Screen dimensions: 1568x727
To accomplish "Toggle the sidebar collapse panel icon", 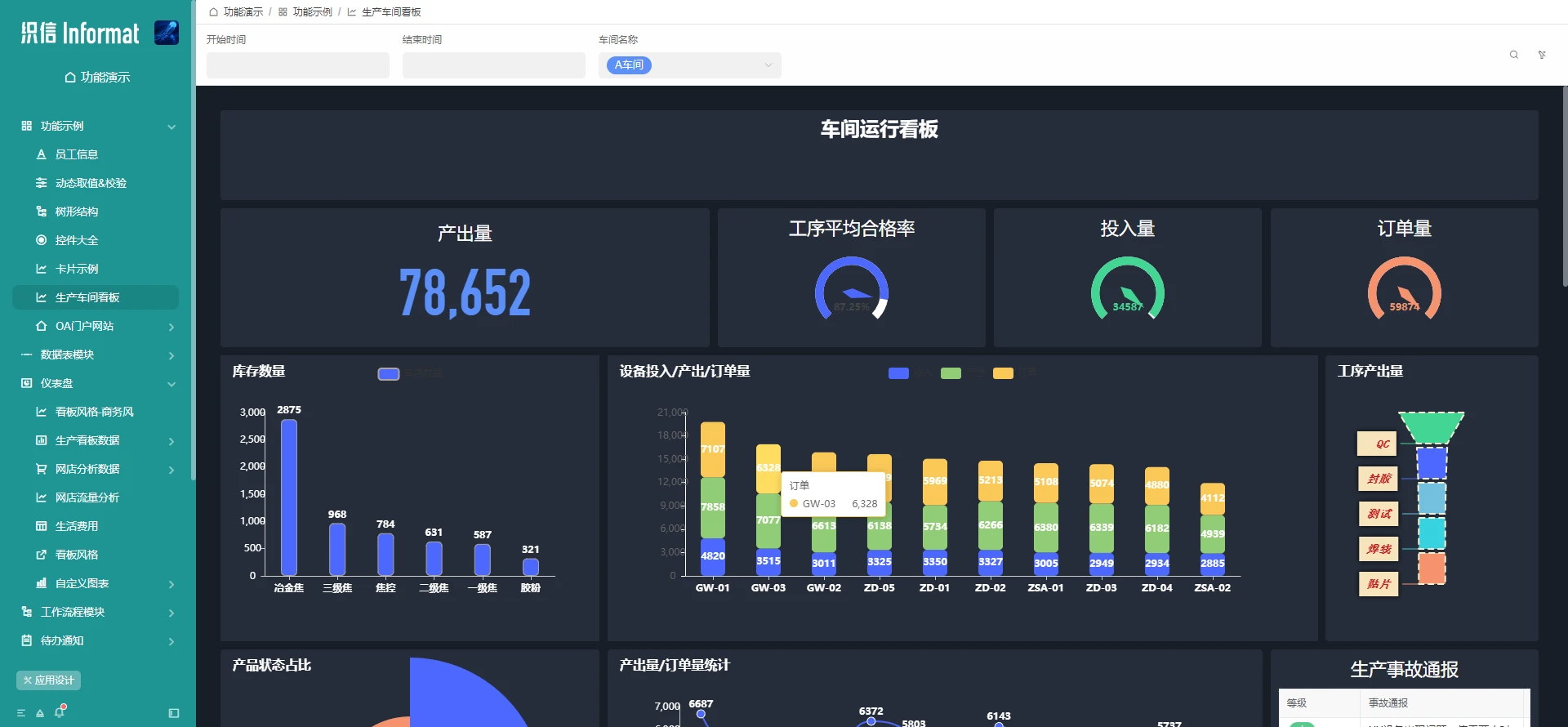I will click(x=174, y=713).
